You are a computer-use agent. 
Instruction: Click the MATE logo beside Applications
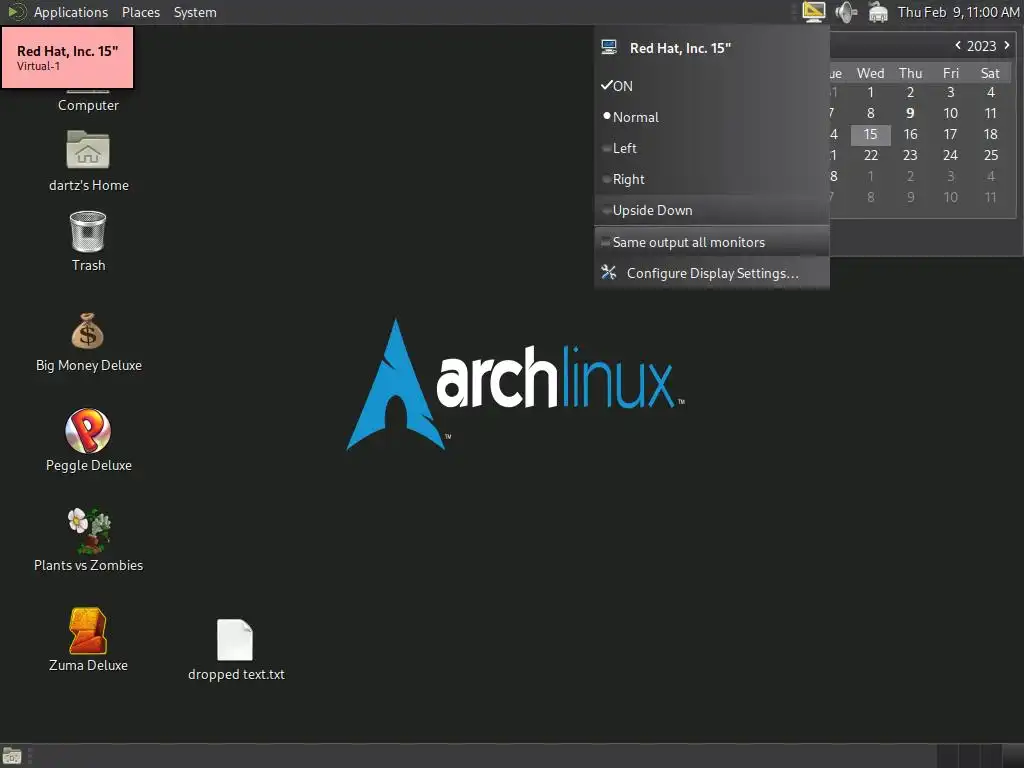[16, 12]
